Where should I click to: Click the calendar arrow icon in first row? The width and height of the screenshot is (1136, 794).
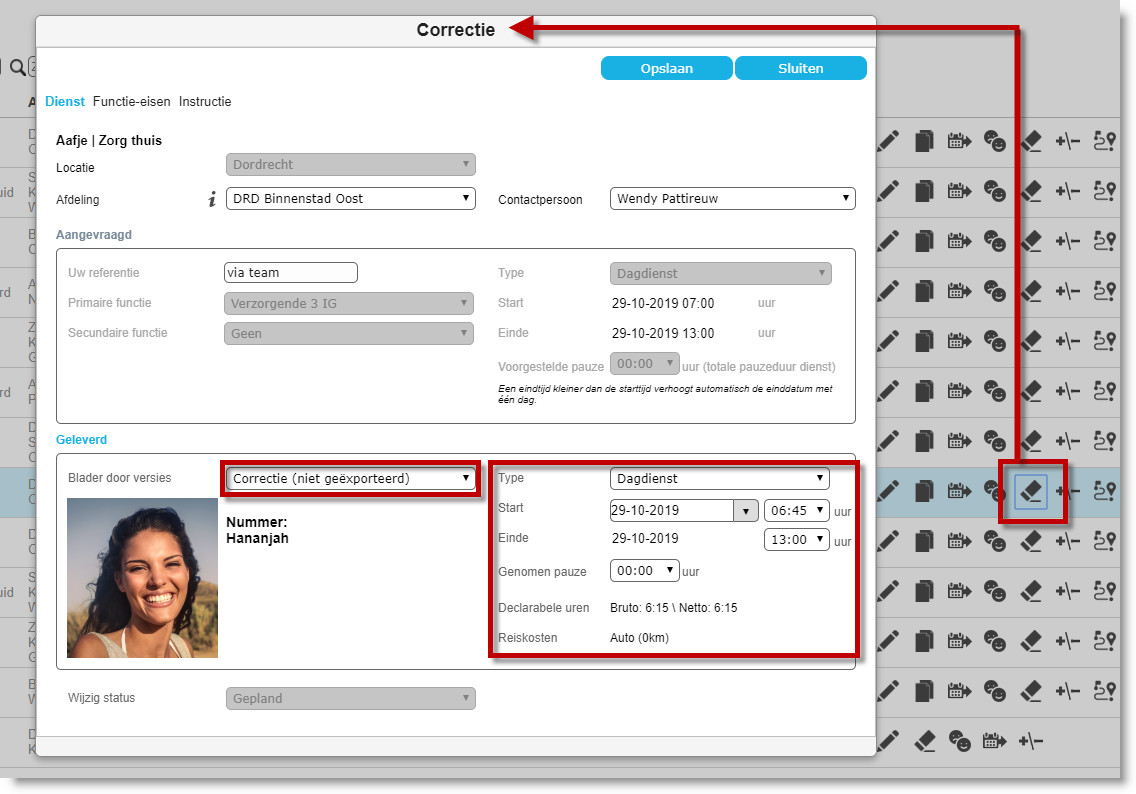click(x=959, y=141)
